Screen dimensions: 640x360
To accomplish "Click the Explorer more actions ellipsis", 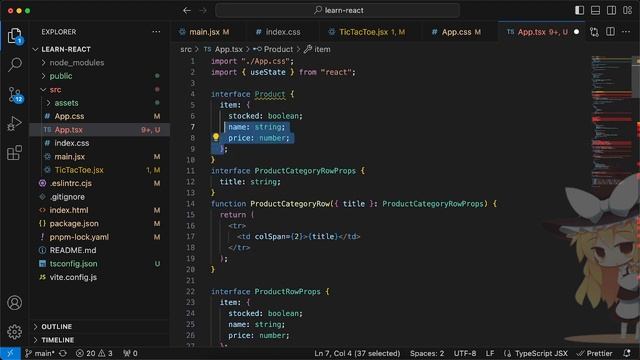I will click(156, 32).
